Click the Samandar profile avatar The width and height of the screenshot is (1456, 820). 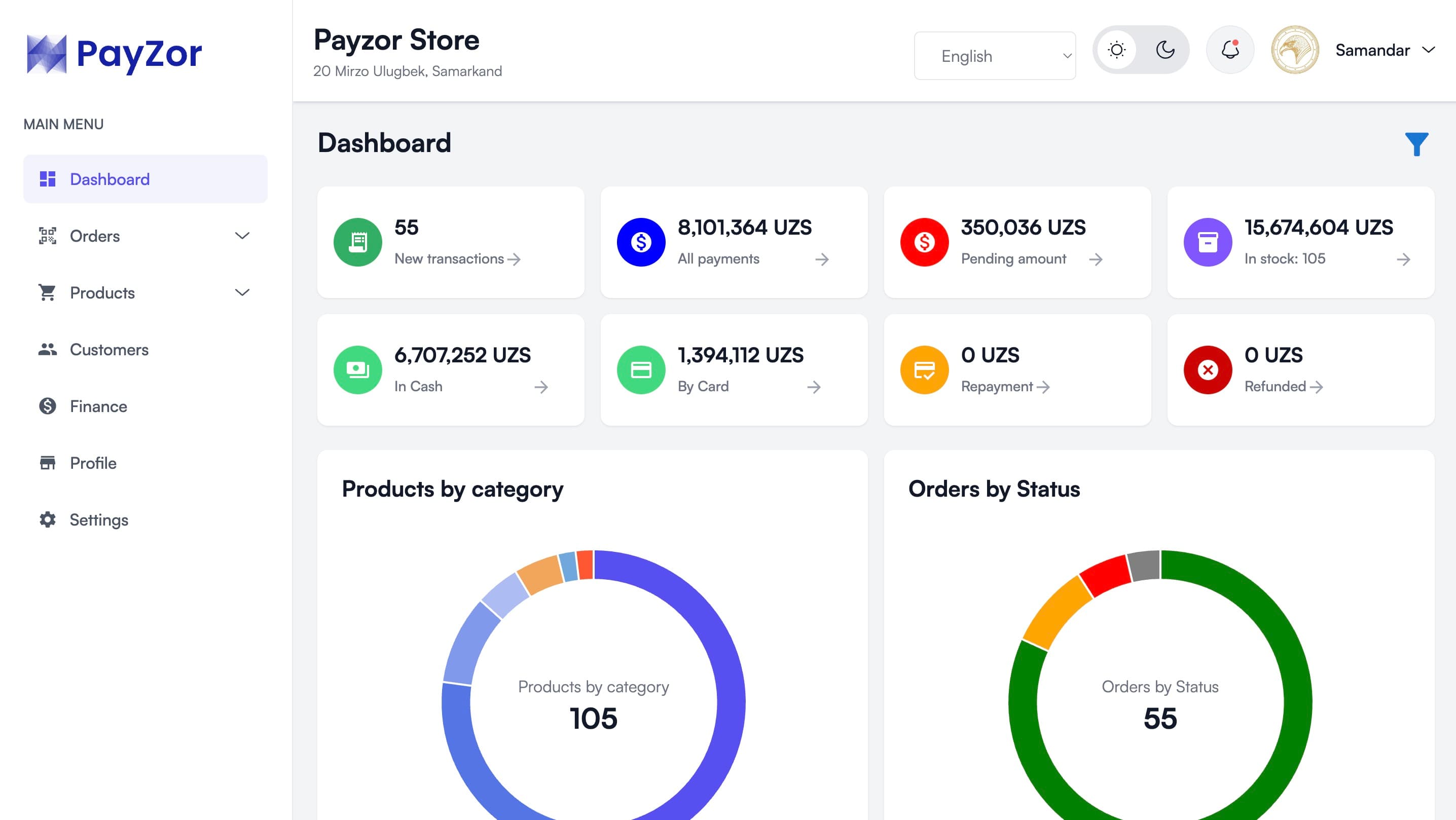1295,50
